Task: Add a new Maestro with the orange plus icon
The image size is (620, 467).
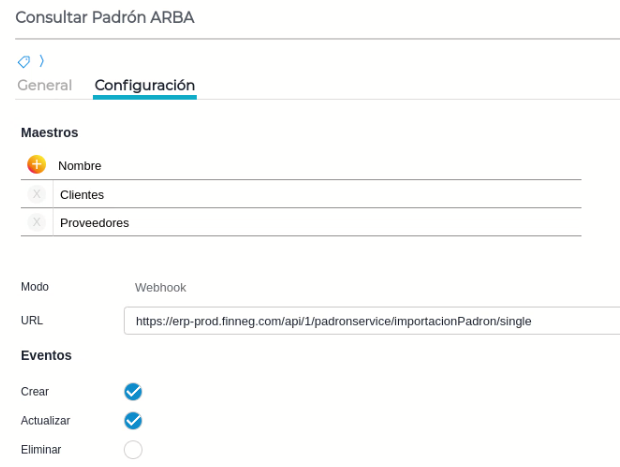Action: point(37,165)
